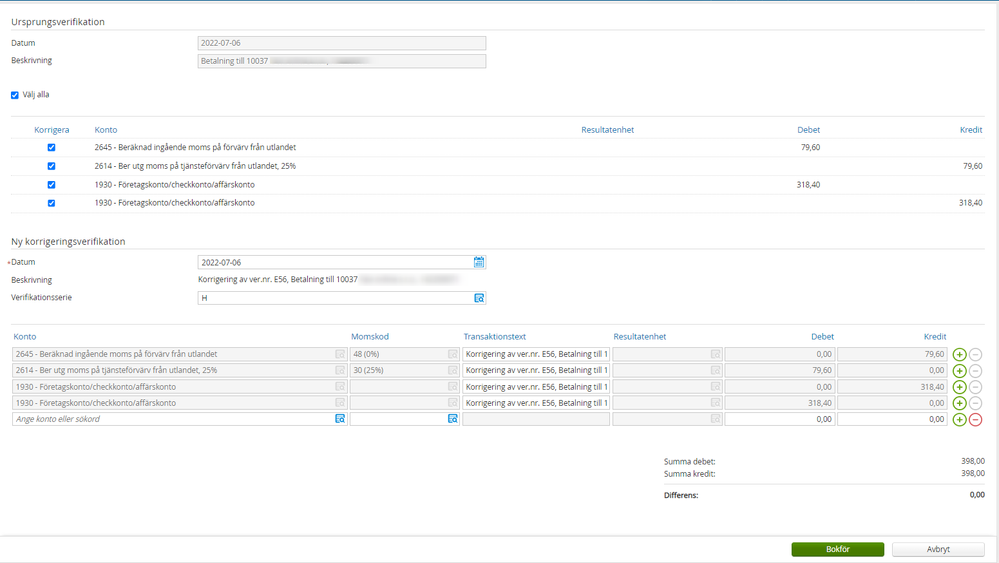
Task: Click the Kredit field in the empty row
Action: coord(891,420)
